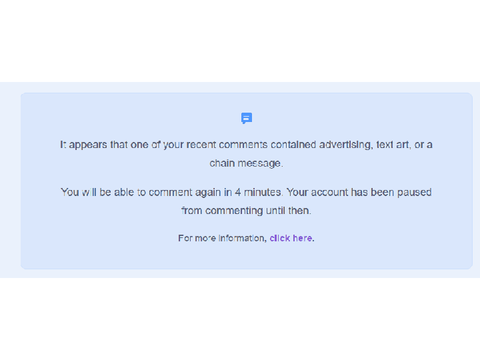Click "from commenting until then." line

[x=246, y=211]
